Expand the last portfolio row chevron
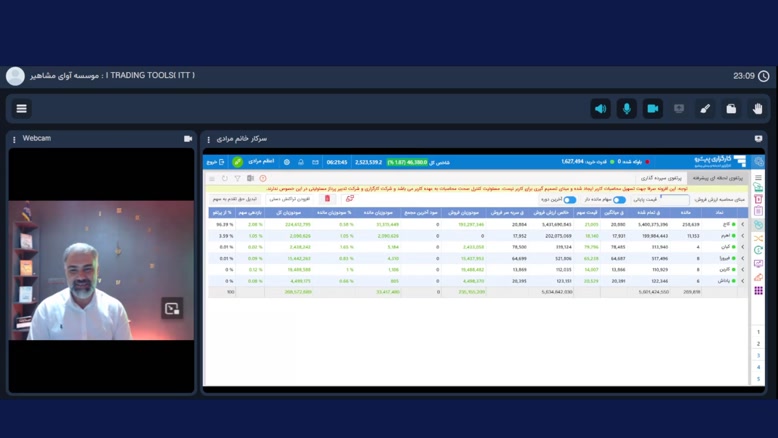778x438 pixels. [x=742, y=281]
